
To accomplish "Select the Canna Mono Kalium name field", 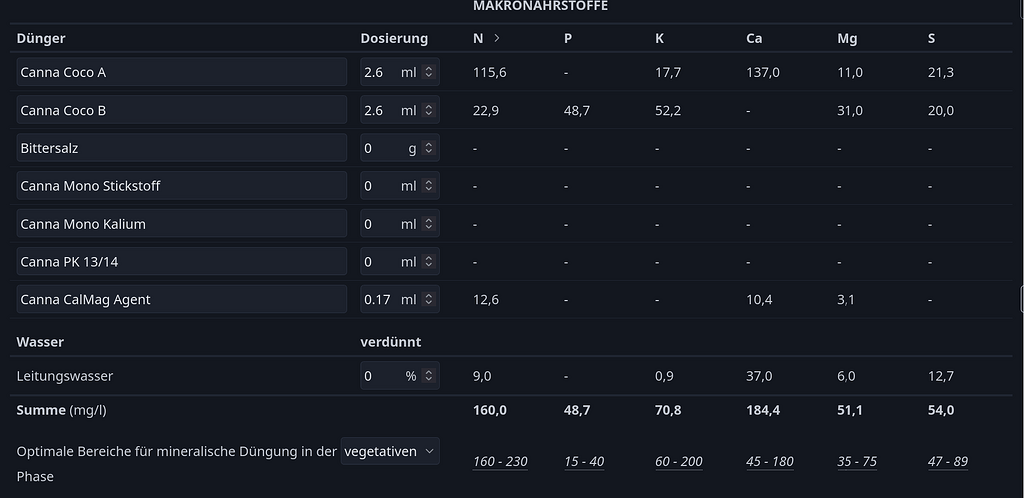I will coord(182,223).
